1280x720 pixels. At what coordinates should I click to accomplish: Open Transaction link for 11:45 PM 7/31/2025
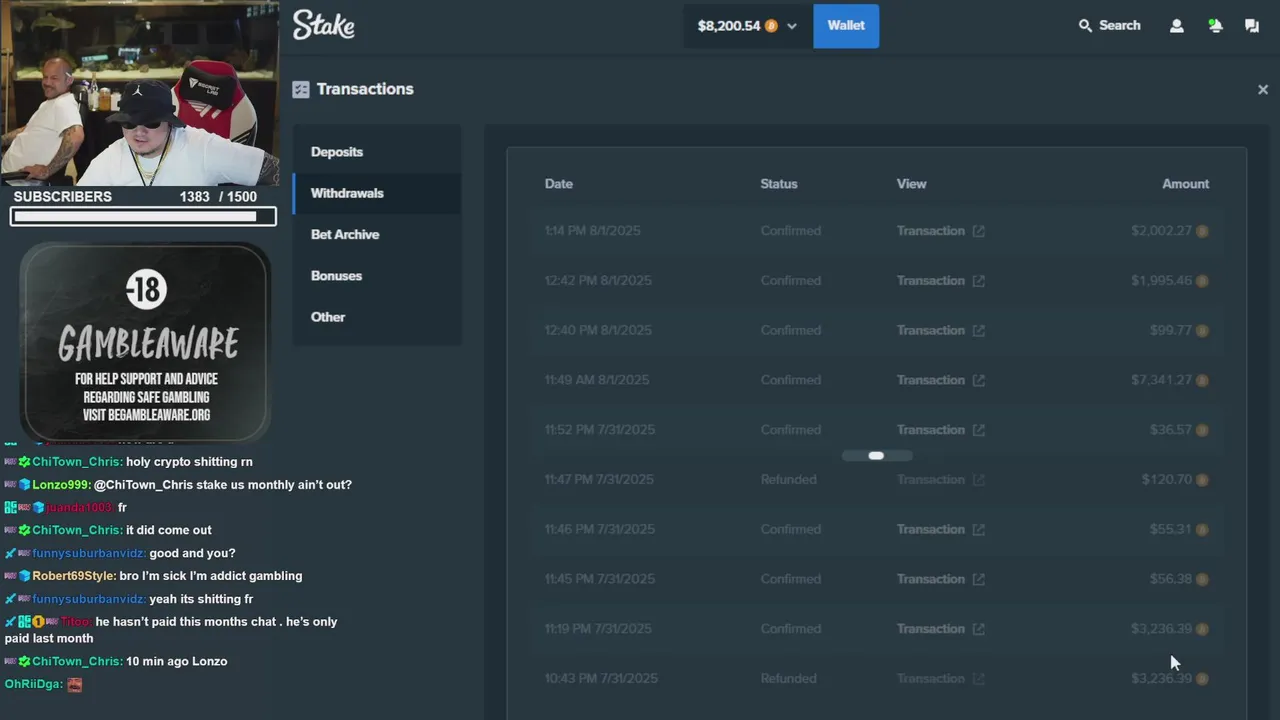[x=940, y=579]
